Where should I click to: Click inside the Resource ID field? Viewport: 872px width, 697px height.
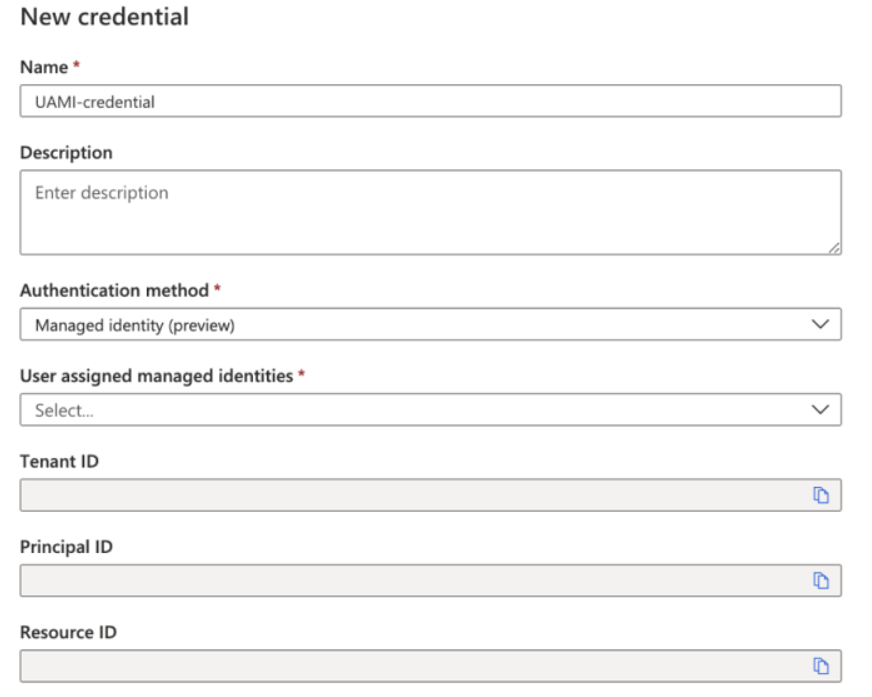[x=410, y=666]
